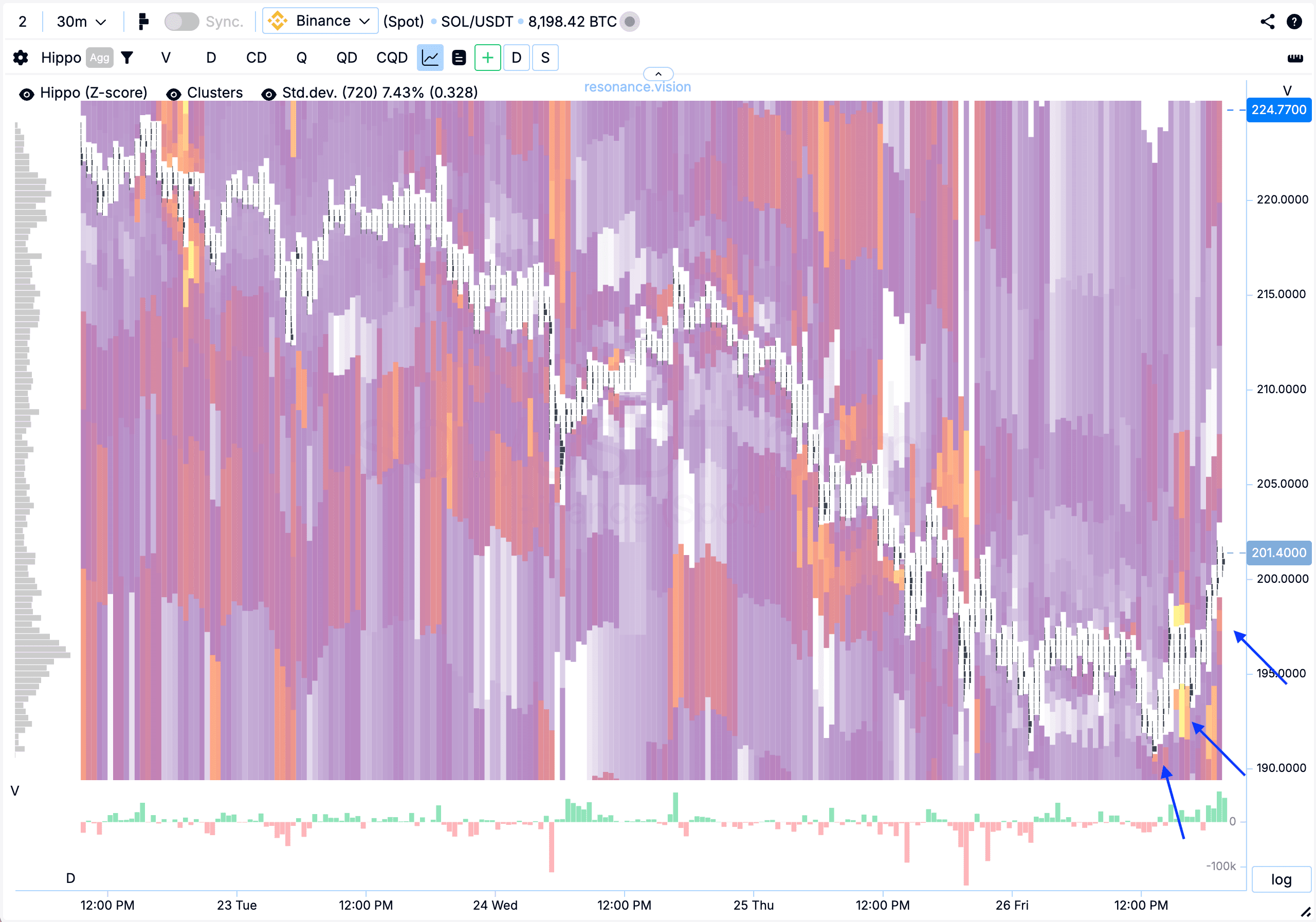
Task: Click the green plus button
Action: (487, 58)
